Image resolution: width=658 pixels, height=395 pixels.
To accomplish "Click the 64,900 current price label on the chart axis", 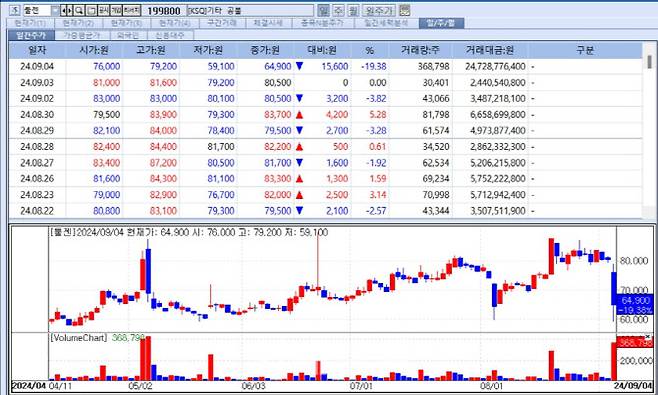I will tap(635, 301).
